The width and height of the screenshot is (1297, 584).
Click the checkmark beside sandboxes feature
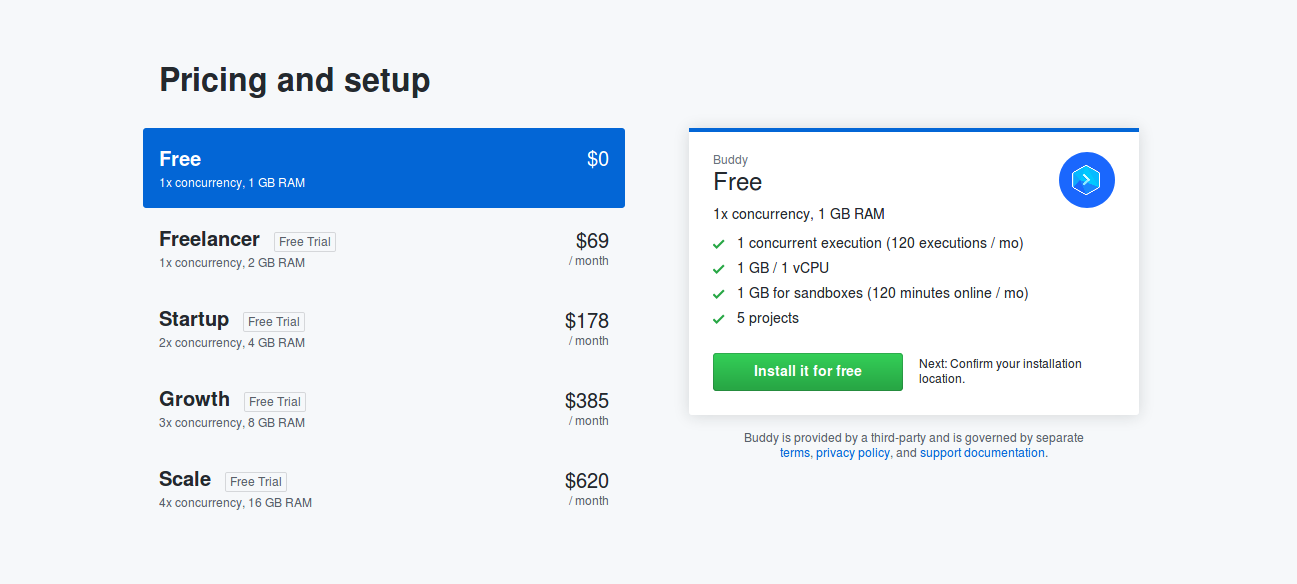pyautogui.click(x=718, y=294)
